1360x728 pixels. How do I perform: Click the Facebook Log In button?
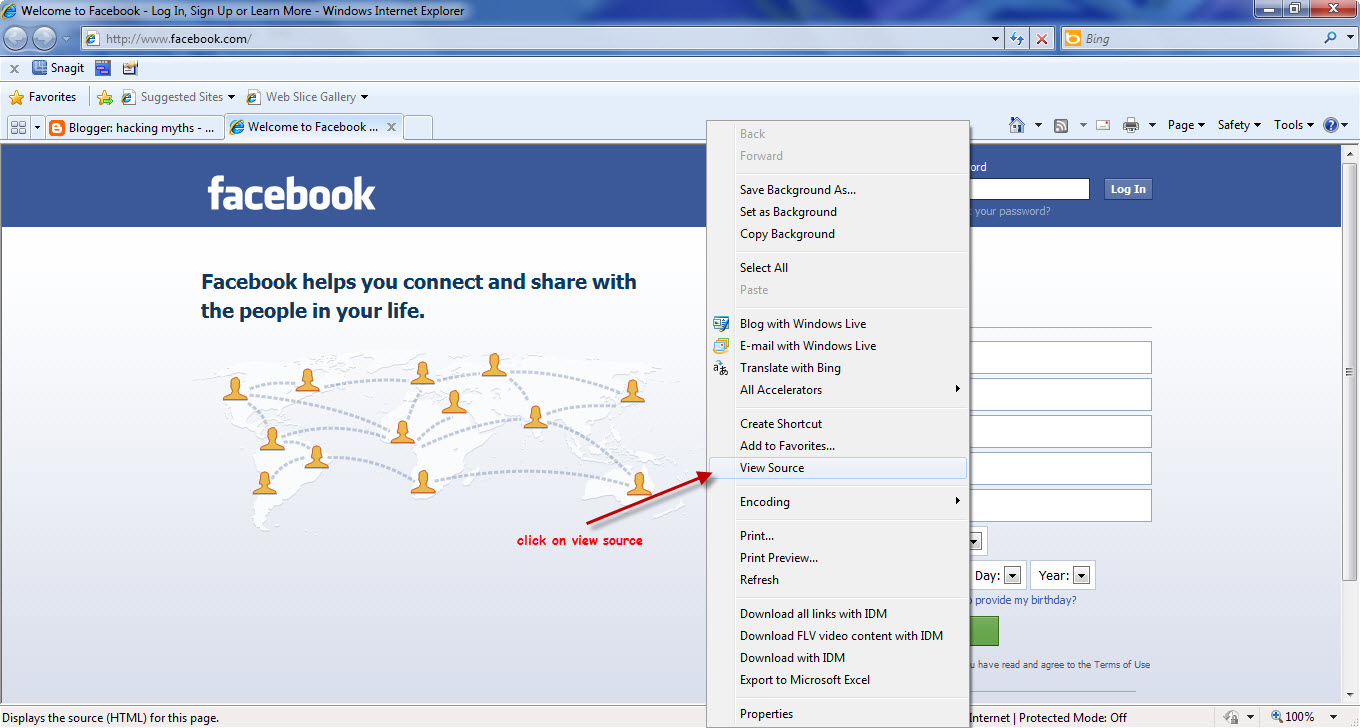tap(1128, 189)
